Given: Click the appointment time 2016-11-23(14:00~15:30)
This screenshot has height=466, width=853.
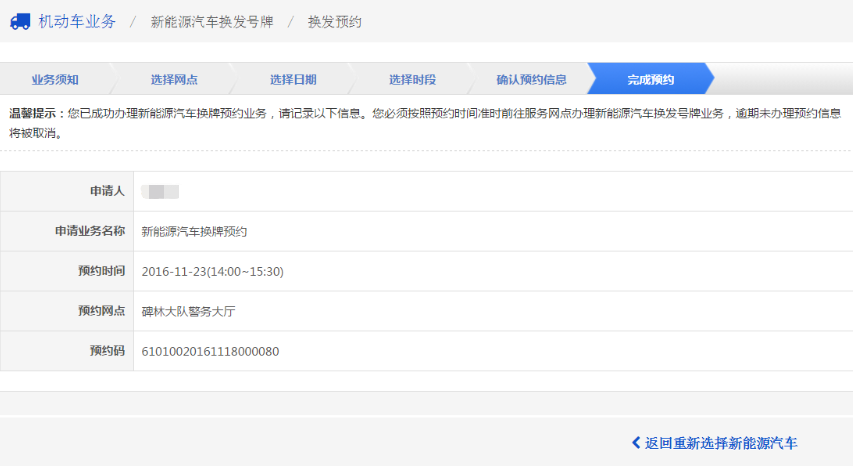Looking at the screenshot, I should pyautogui.click(x=213, y=271).
